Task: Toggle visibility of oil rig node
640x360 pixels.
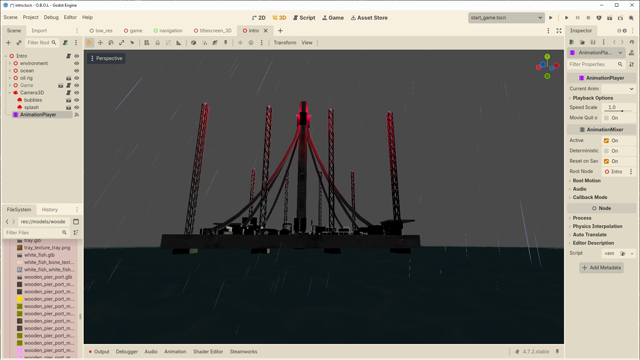Action: pyautogui.click(x=76, y=78)
